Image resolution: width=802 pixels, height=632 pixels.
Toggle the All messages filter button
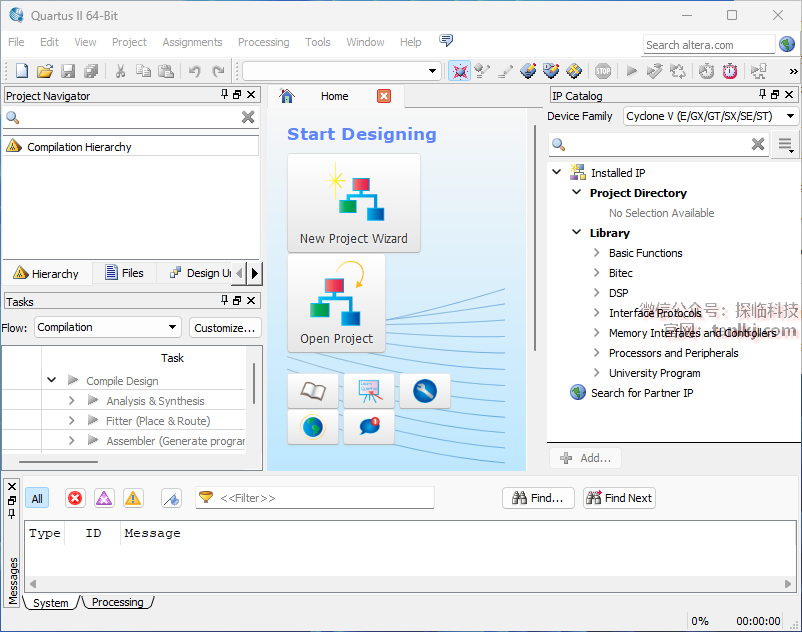pos(37,498)
